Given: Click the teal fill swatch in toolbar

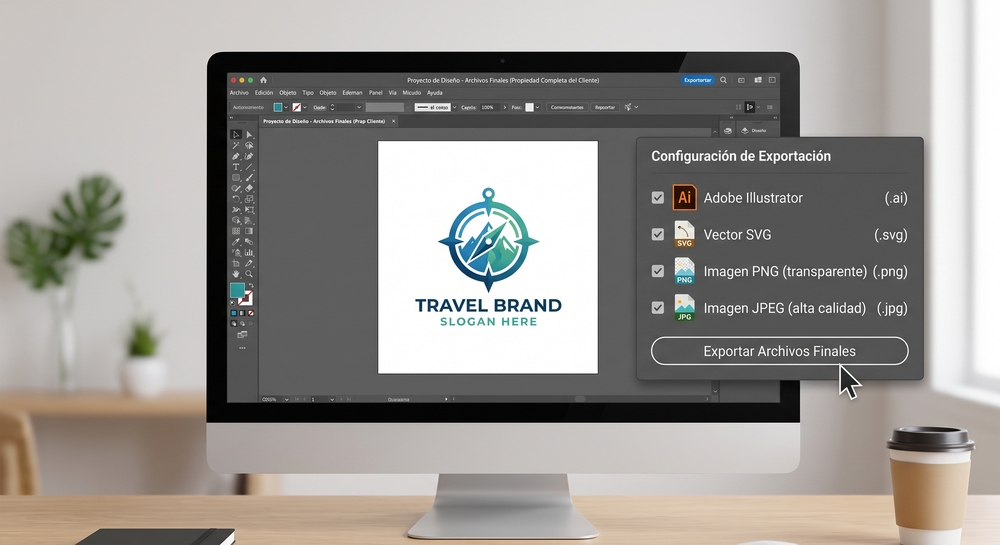Looking at the screenshot, I should [x=237, y=290].
